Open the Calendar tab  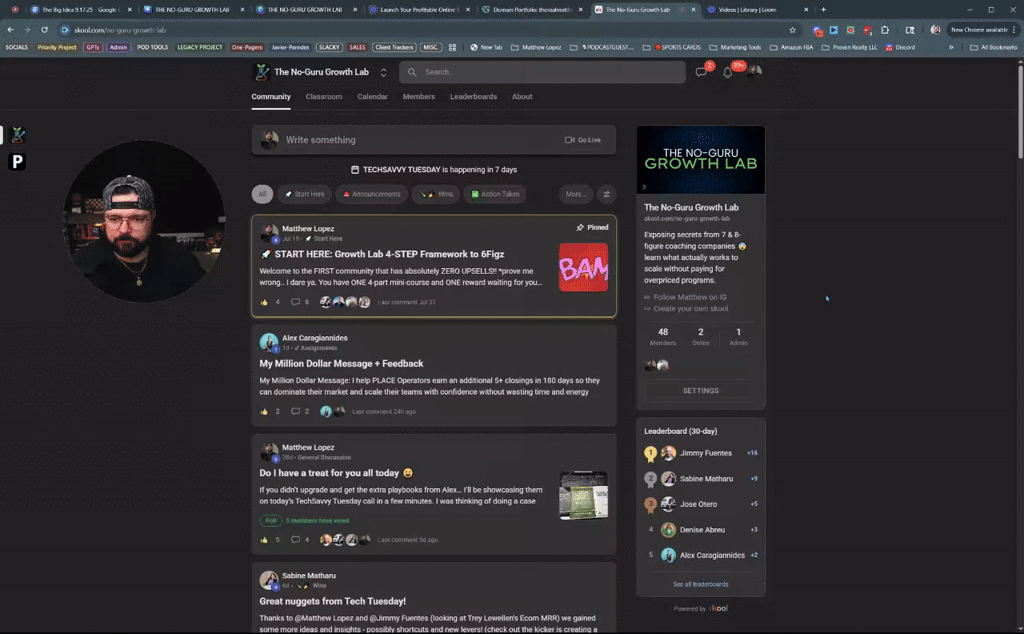point(372,97)
